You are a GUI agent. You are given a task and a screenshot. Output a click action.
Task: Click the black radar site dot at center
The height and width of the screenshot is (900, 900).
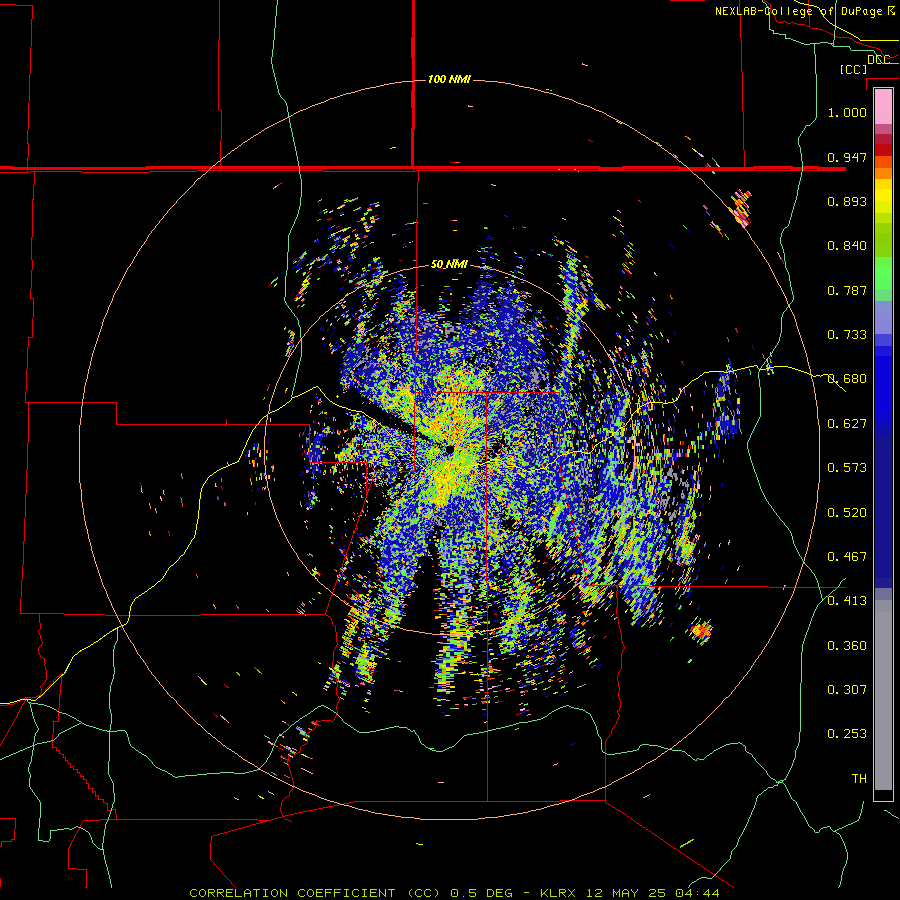click(449, 449)
